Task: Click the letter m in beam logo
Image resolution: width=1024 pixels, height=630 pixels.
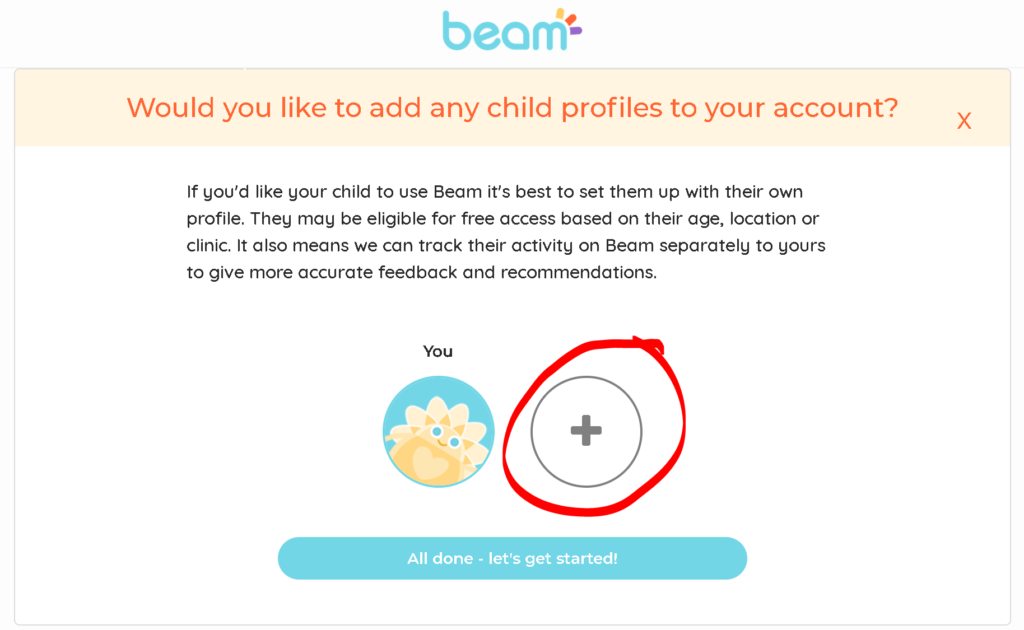Action: coord(547,36)
